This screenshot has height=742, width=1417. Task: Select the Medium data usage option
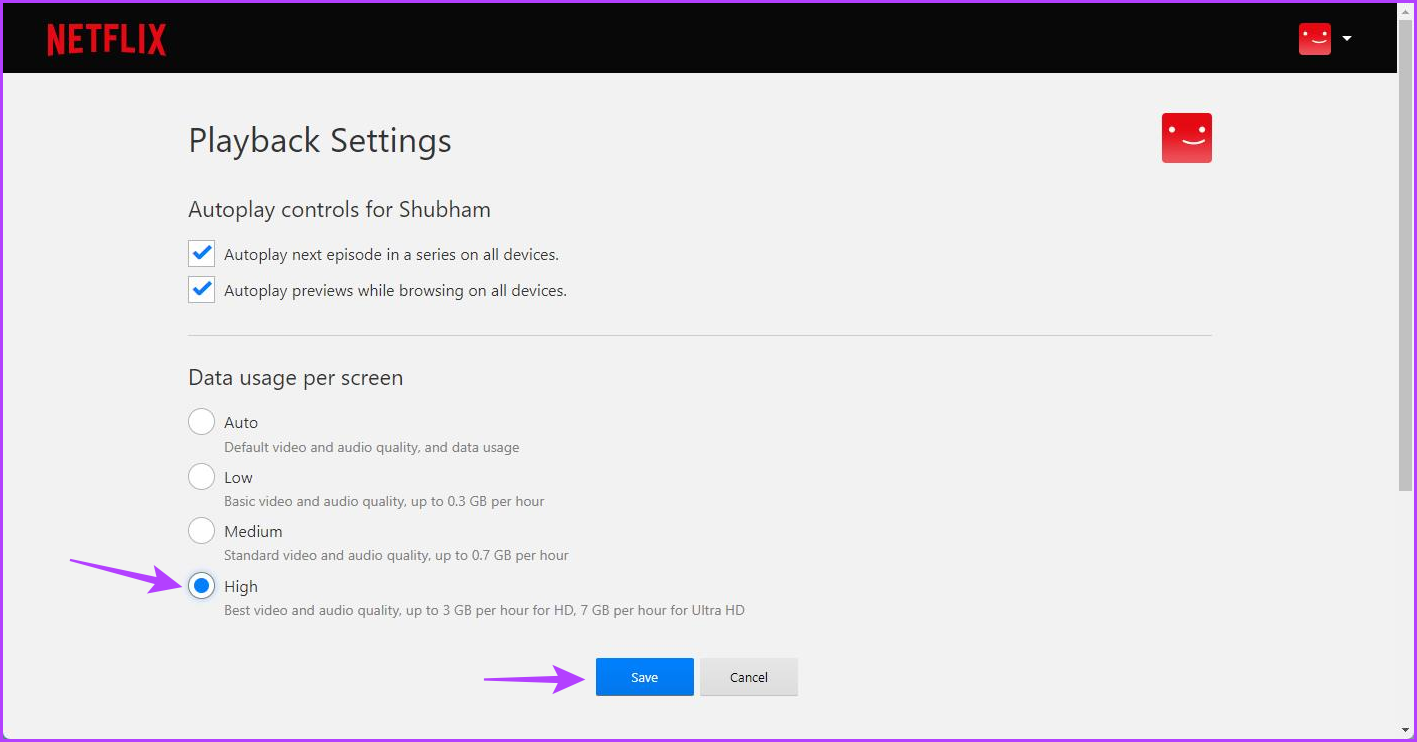(x=201, y=531)
